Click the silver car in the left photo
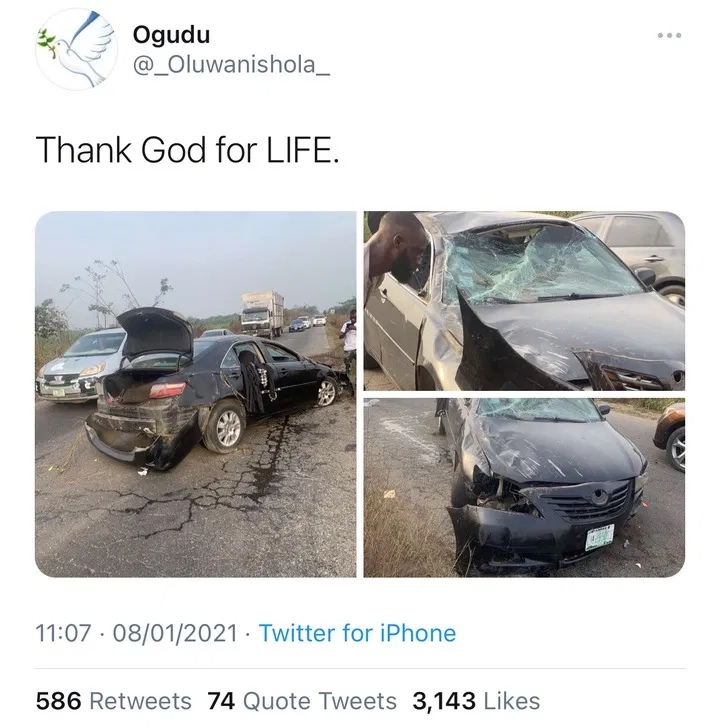Screen dimensions: 719x728 pyautogui.click(x=80, y=364)
